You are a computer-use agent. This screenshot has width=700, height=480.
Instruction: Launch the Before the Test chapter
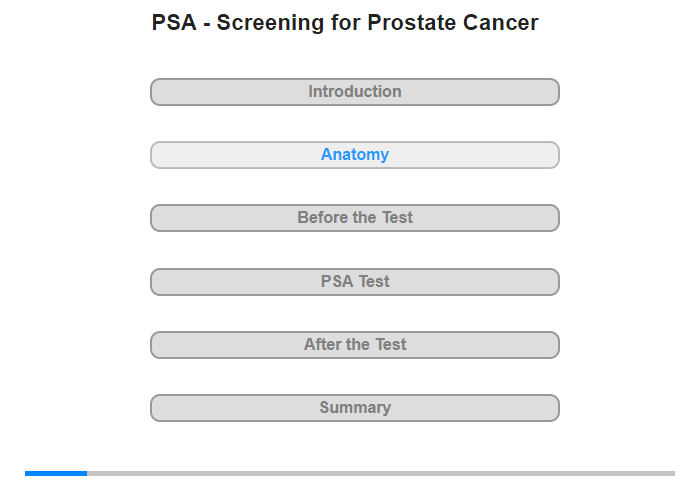click(x=354, y=218)
